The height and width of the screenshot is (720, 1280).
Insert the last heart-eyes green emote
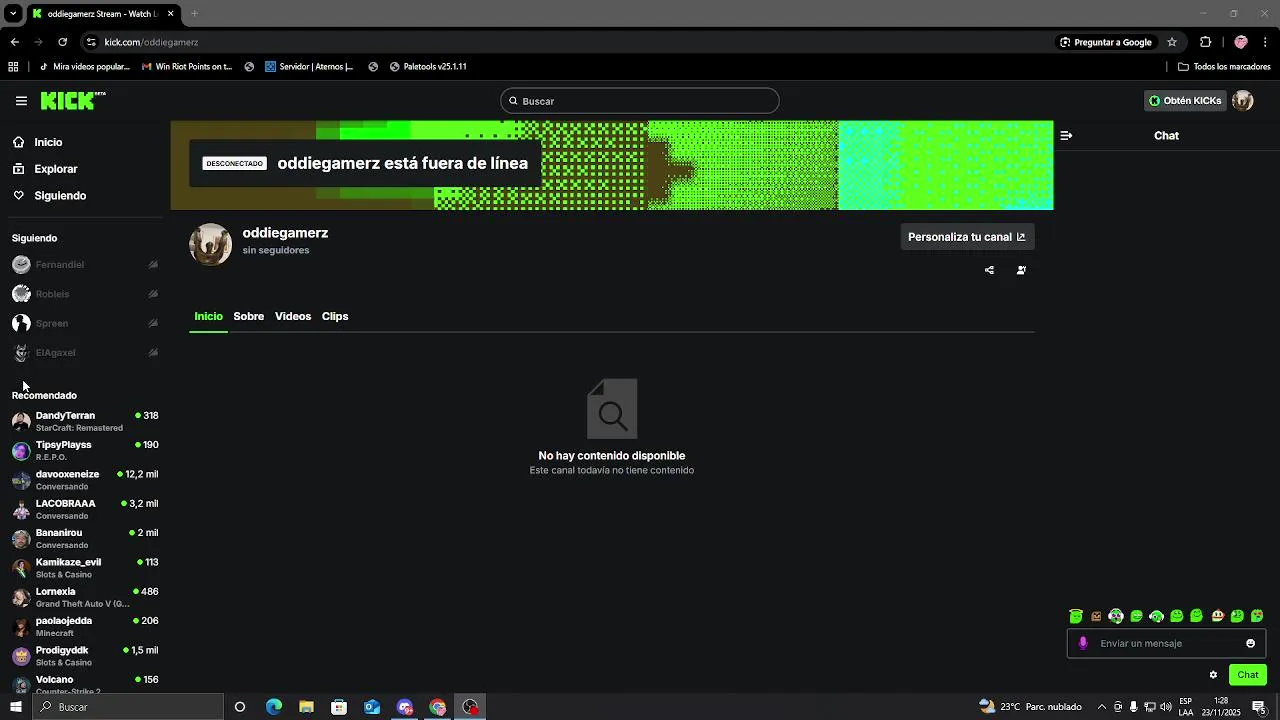pyautogui.click(x=1257, y=616)
